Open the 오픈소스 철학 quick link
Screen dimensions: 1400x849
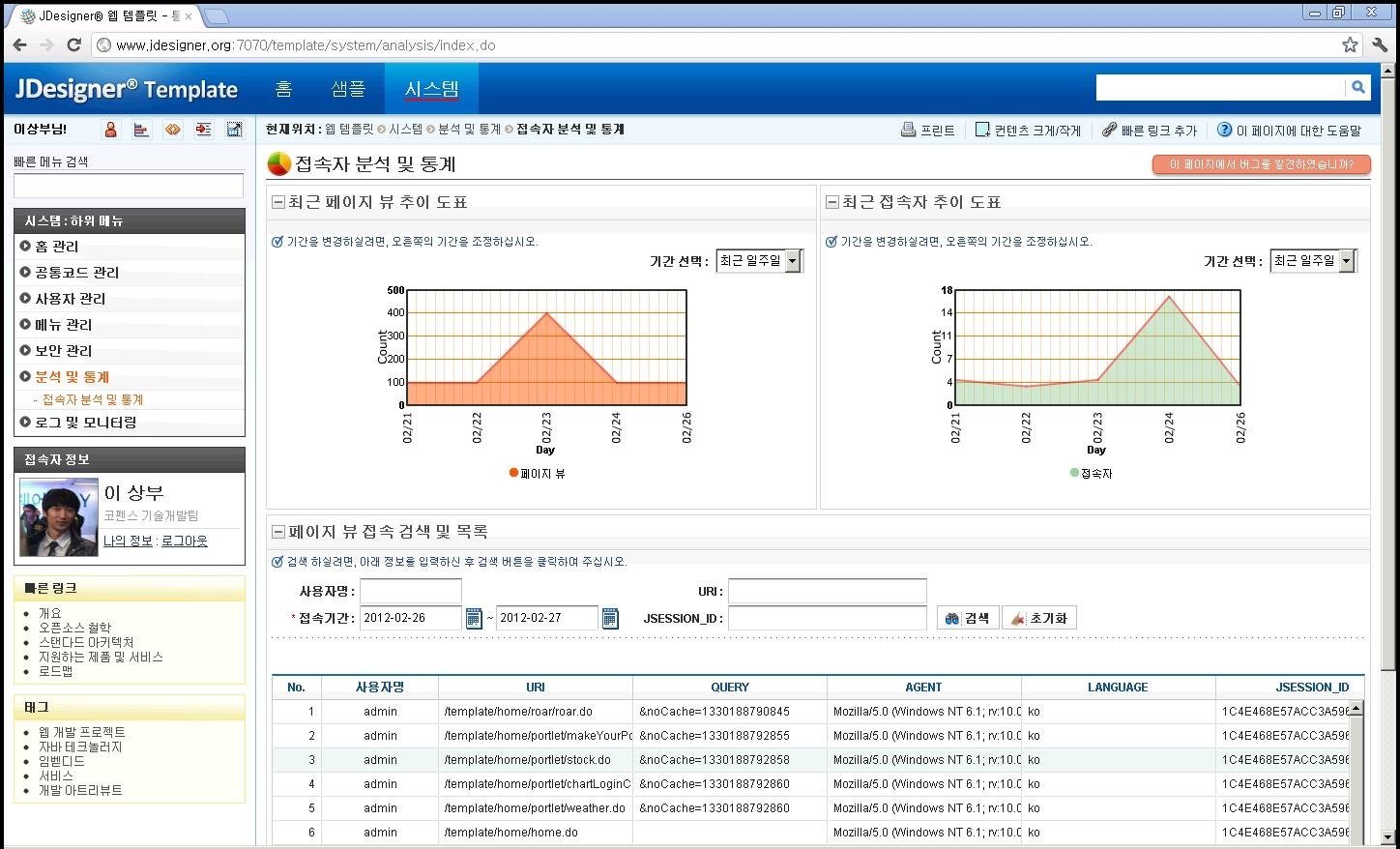[x=74, y=628]
